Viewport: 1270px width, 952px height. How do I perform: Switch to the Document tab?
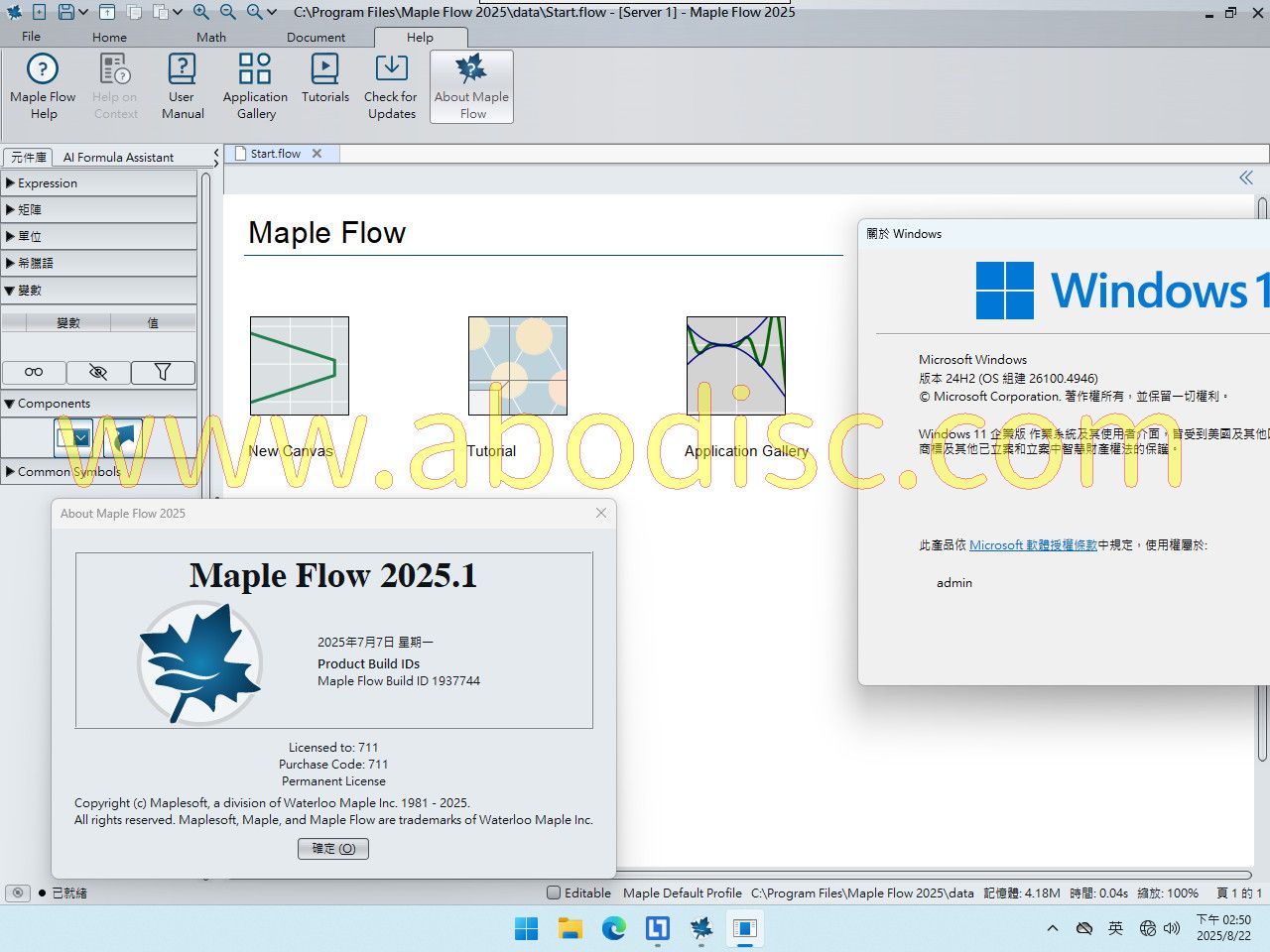[317, 37]
